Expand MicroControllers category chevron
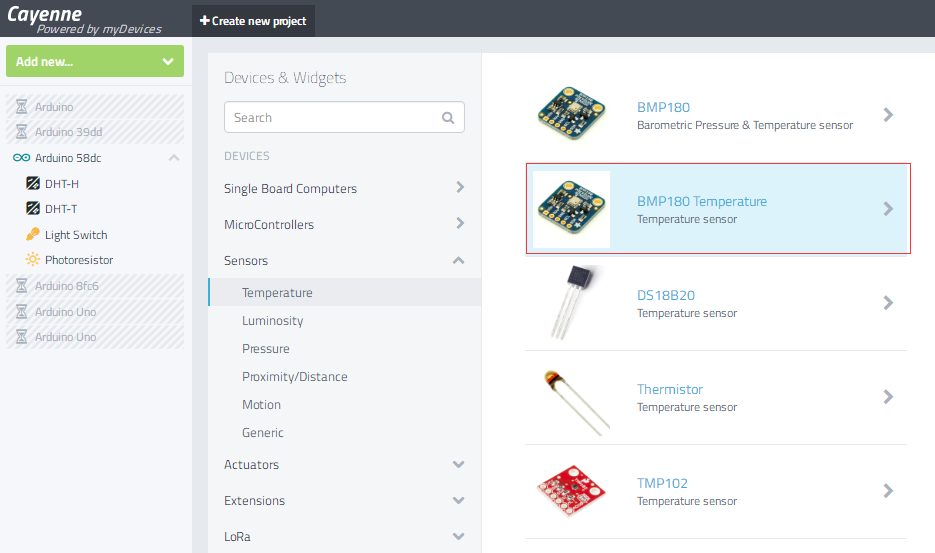The image size is (935, 553). click(460, 223)
